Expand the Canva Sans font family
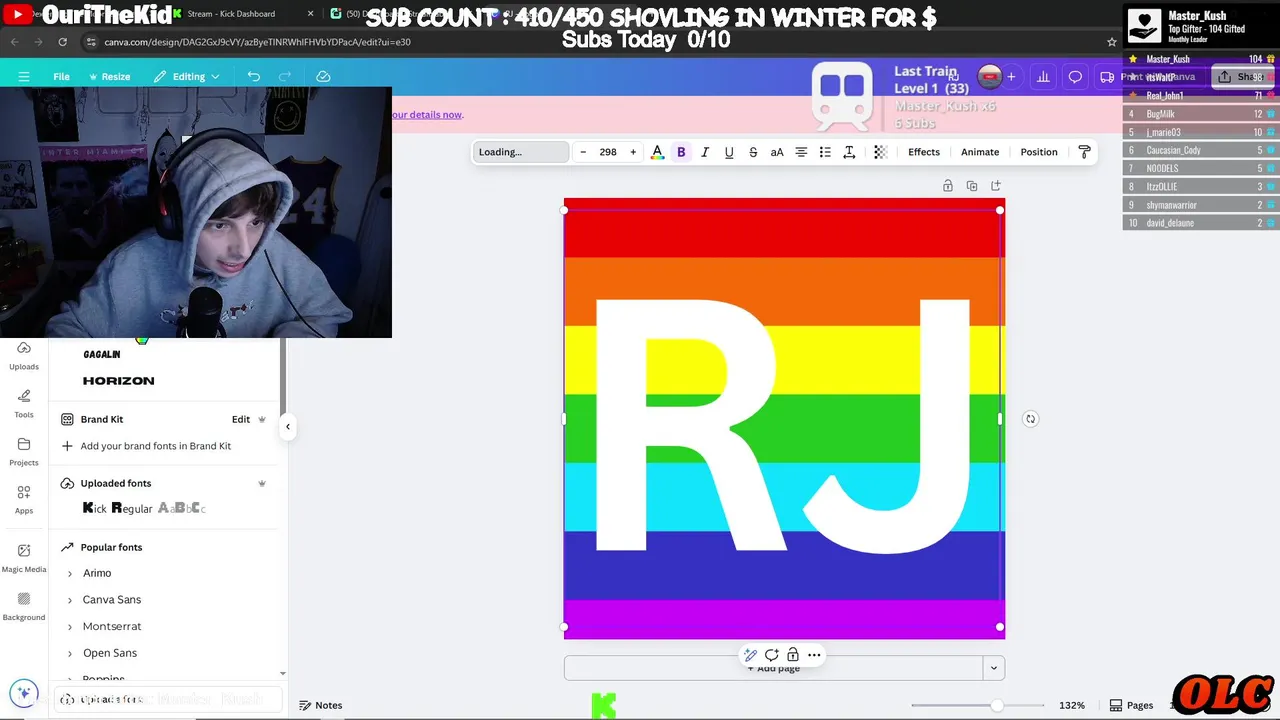The width and height of the screenshot is (1280, 720). [69, 600]
